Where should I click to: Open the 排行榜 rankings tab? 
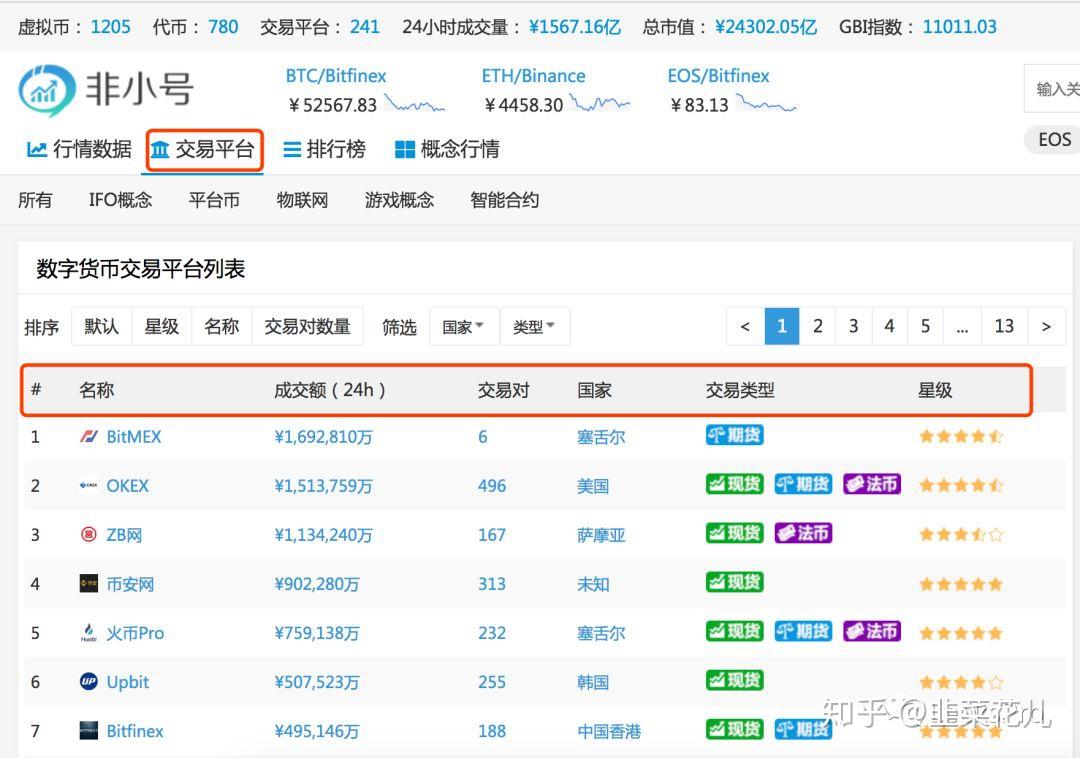tap(324, 149)
